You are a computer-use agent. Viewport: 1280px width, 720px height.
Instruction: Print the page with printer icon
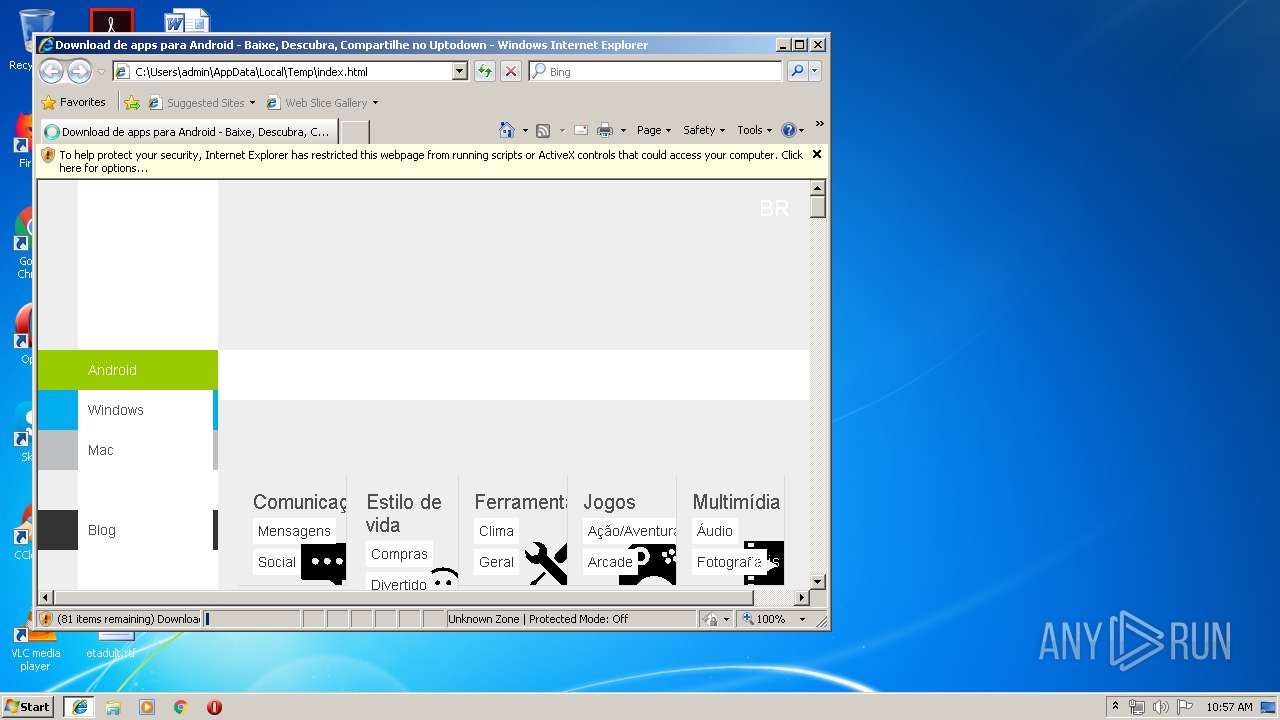click(x=605, y=130)
